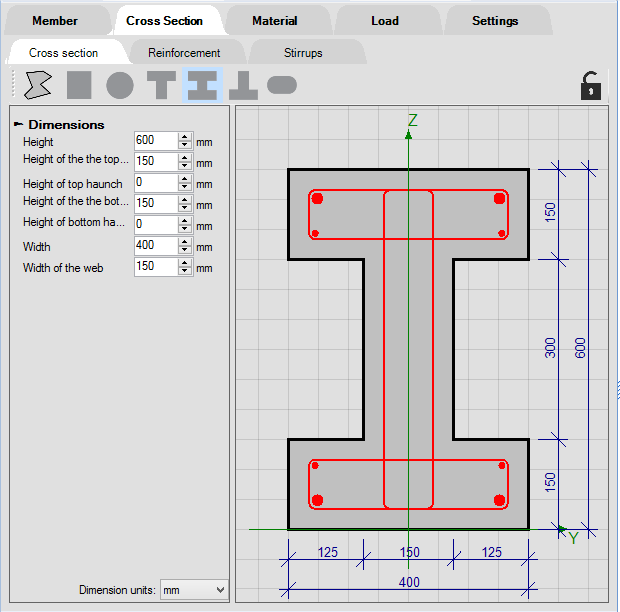620x612 pixels.
Task: Open the Member tab
Action: pos(55,21)
